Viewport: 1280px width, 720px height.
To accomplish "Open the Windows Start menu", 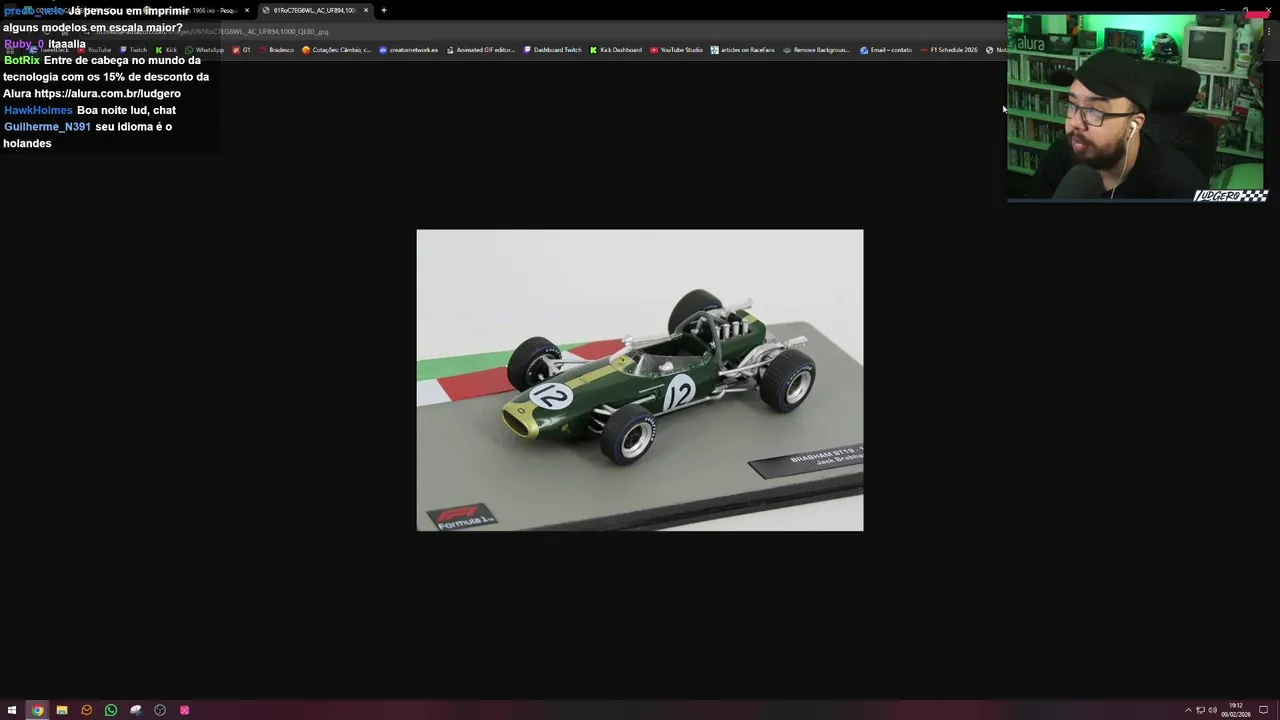I will point(12,710).
